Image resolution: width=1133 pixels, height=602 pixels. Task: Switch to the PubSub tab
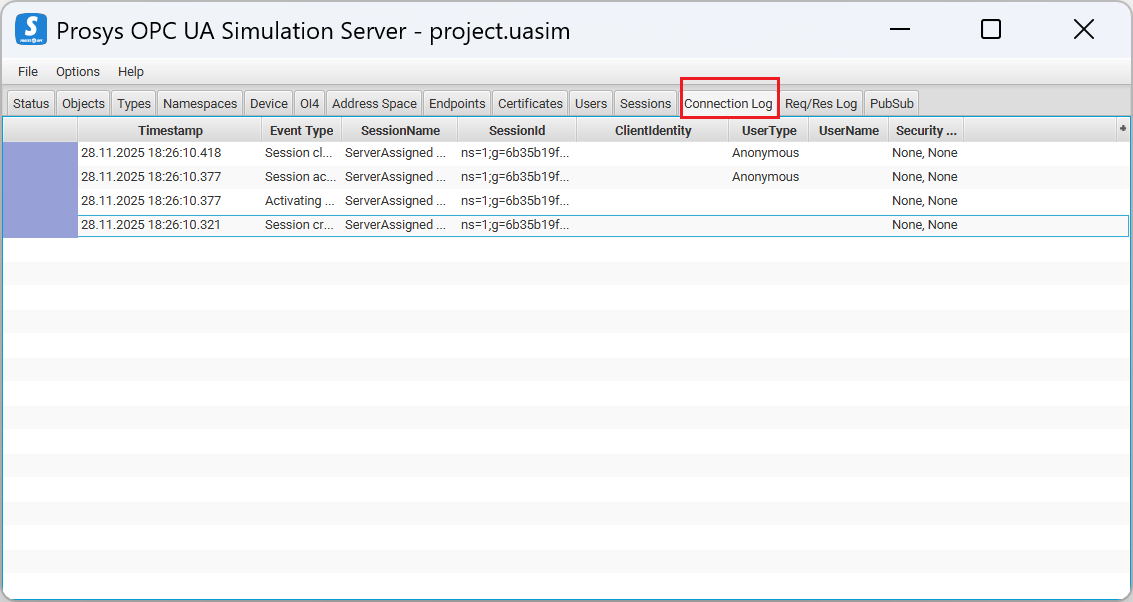(x=892, y=103)
